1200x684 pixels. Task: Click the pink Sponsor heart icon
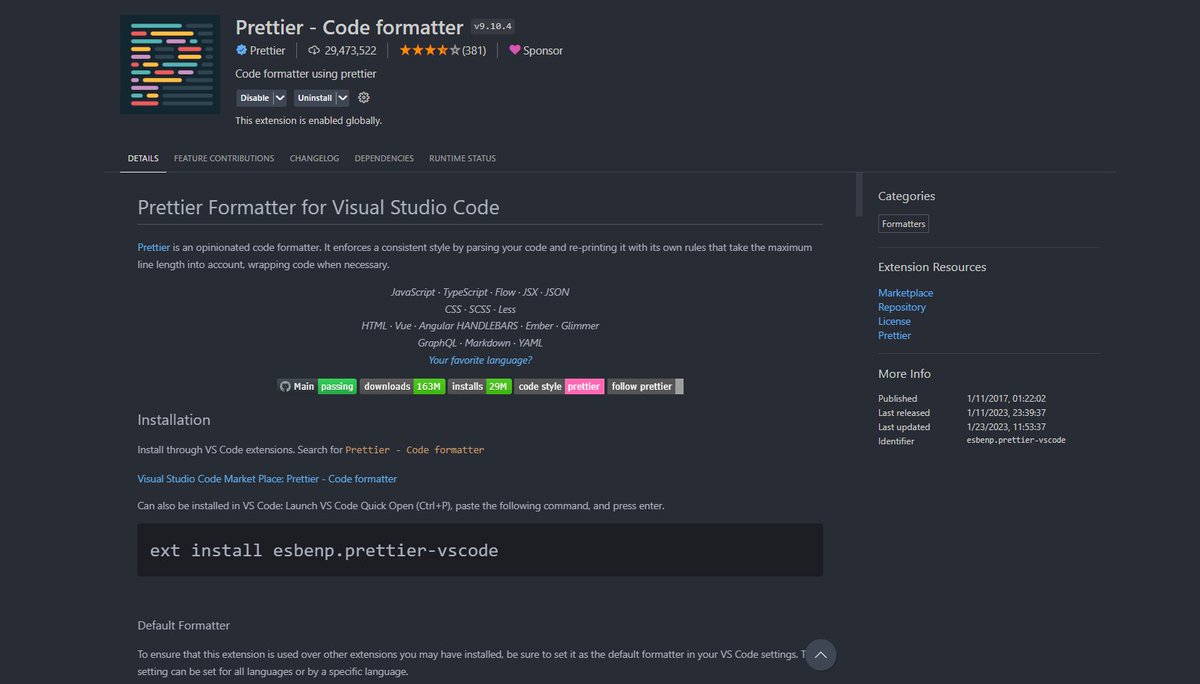click(x=514, y=50)
